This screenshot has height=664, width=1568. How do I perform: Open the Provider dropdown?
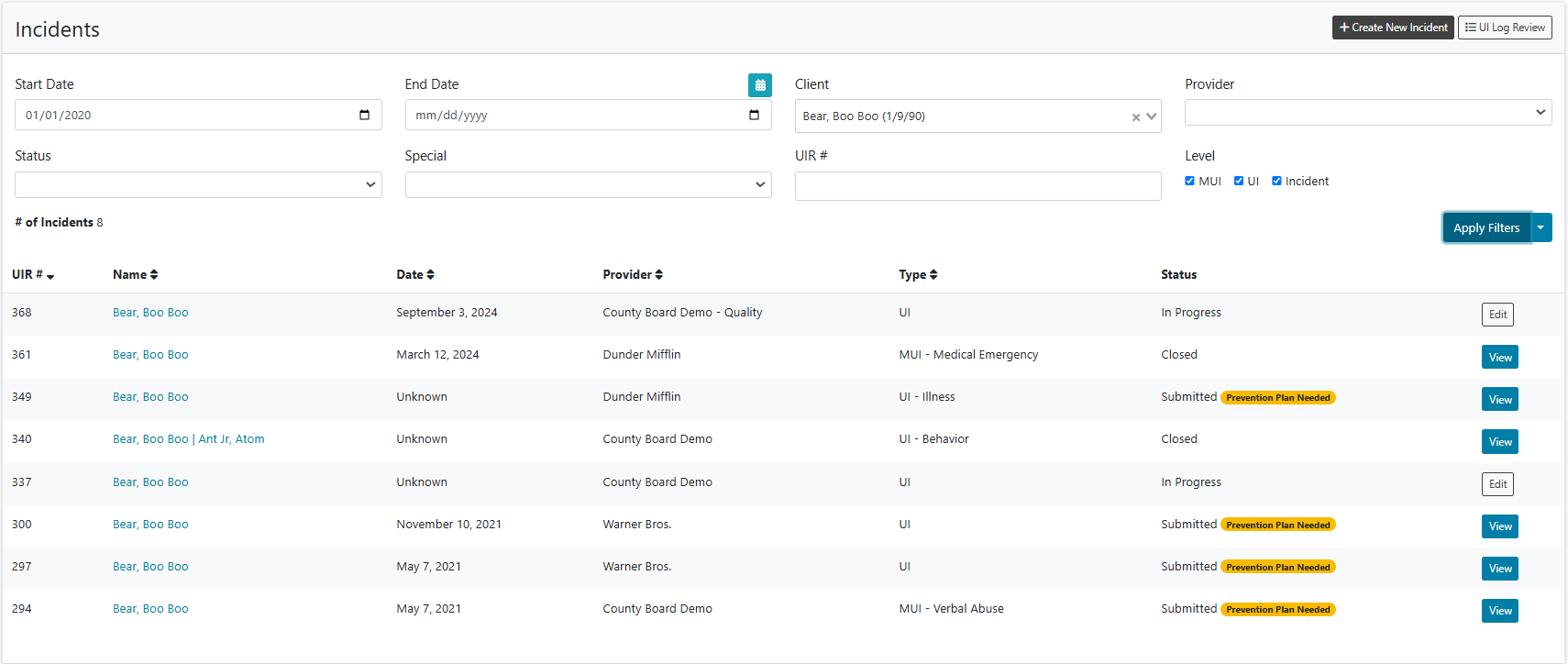1368,112
